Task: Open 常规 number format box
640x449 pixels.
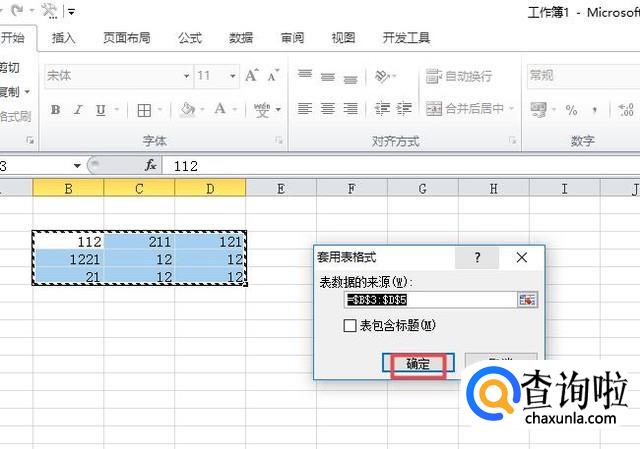Action: (x=583, y=76)
